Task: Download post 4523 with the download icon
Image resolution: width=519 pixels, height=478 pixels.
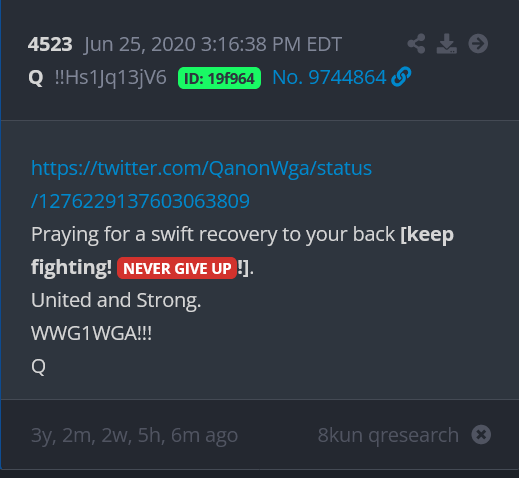Action: [x=447, y=44]
